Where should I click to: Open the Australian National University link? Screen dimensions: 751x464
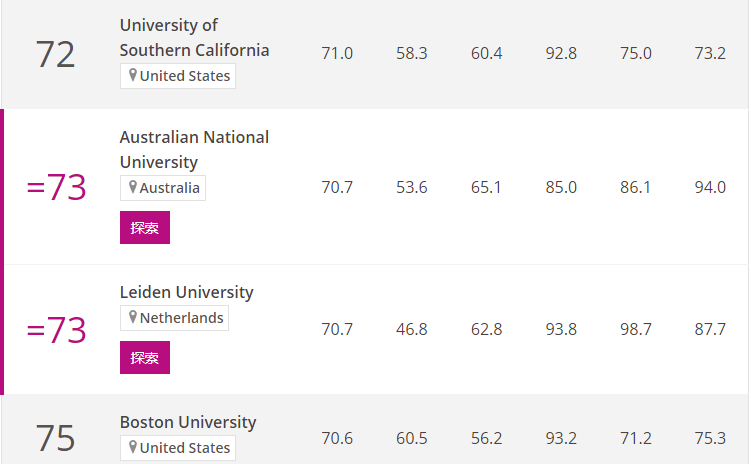[x=194, y=149]
